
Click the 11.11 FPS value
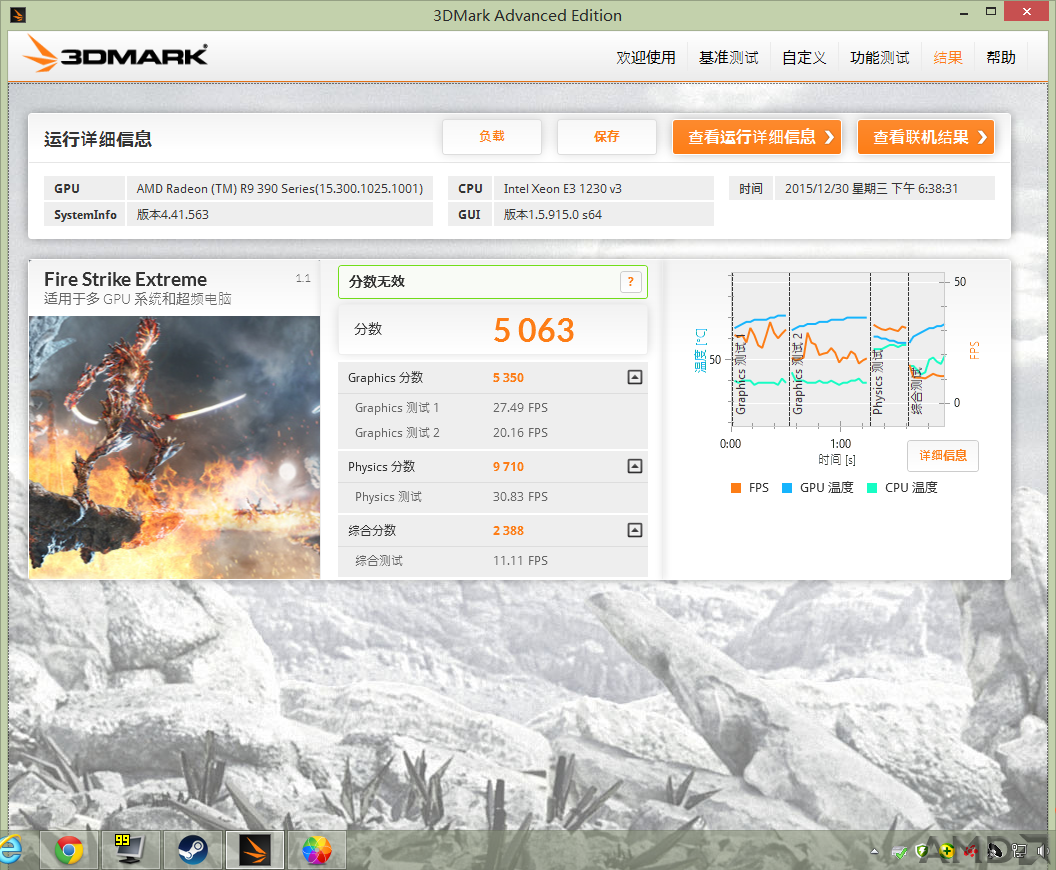click(521, 560)
